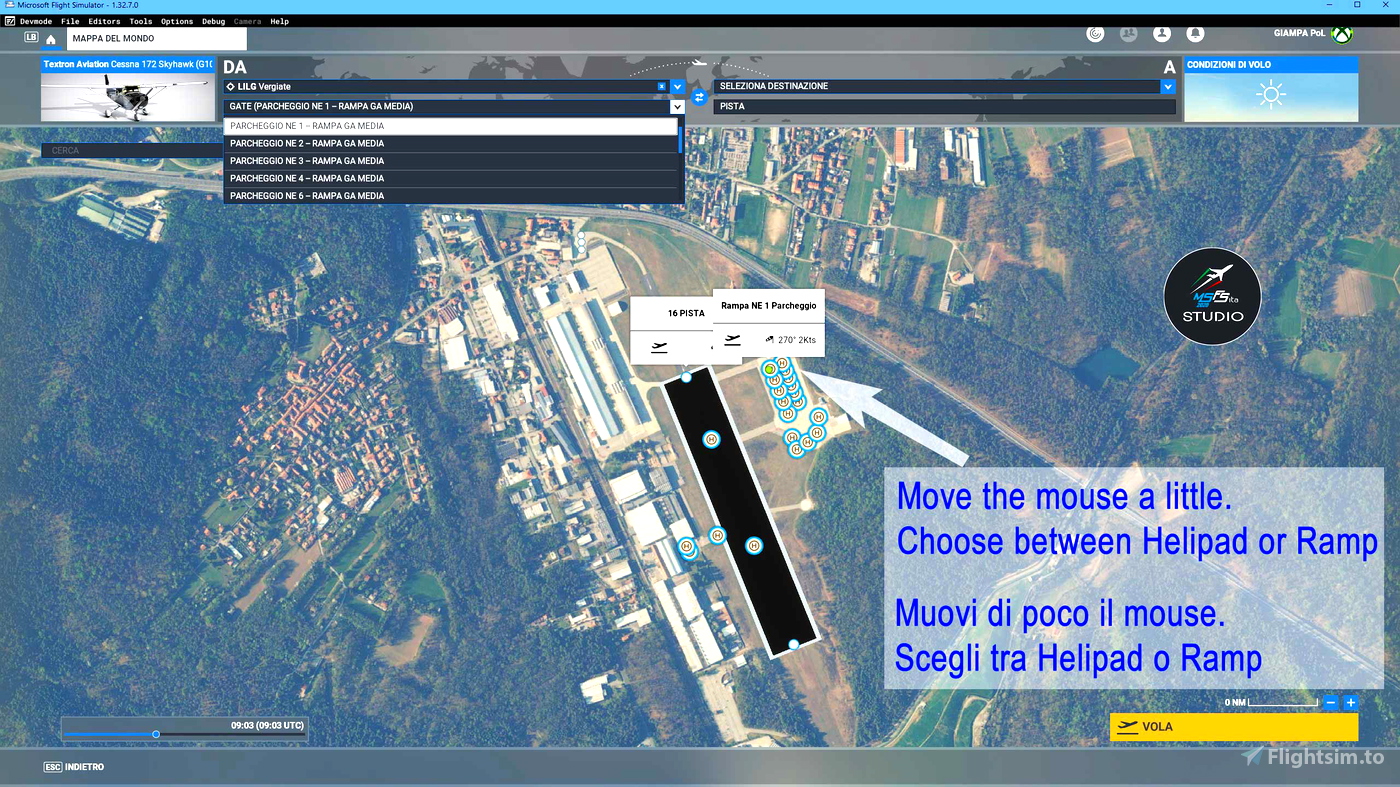Open the File menu
Image resolution: width=1400 pixels, height=787 pixels.
70,21
